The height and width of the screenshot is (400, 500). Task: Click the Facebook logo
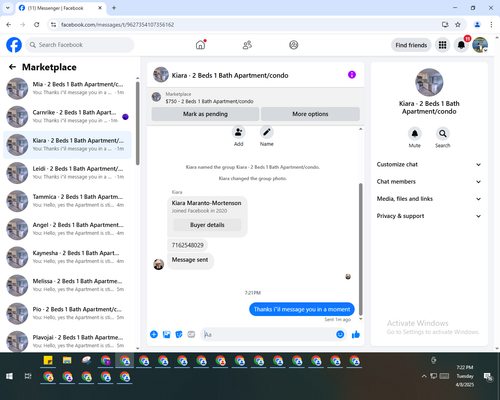(x=14, y=45)
